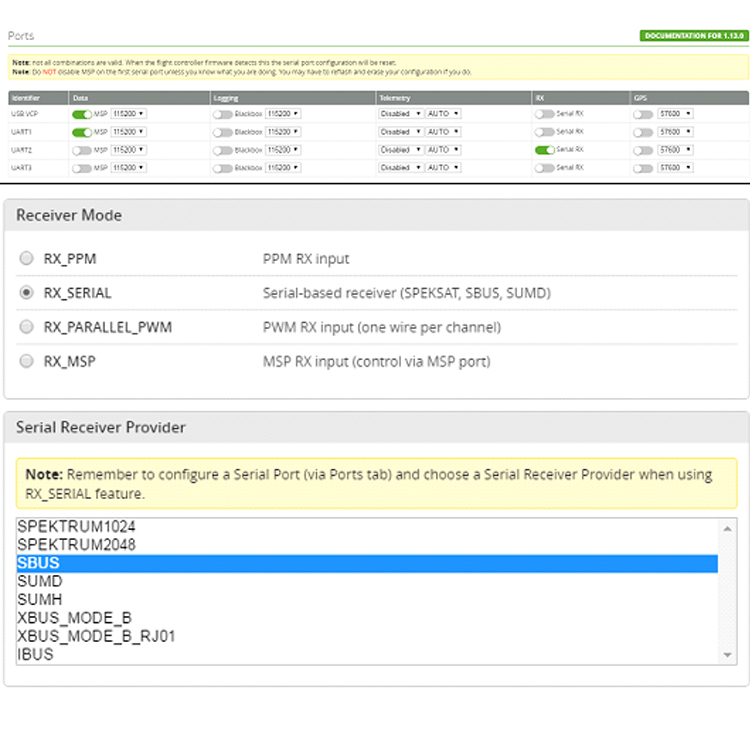Open GPS 57600 baud dropdown for USB VCP
This screenshot has height=750, width=750.
point(675,113)
